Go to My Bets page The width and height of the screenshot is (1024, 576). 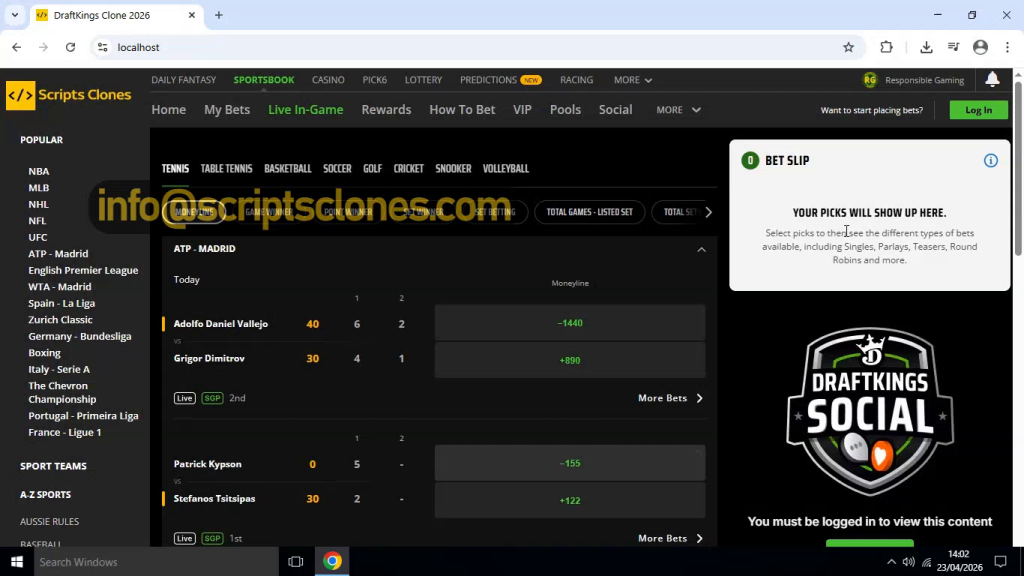pos(227,110)
